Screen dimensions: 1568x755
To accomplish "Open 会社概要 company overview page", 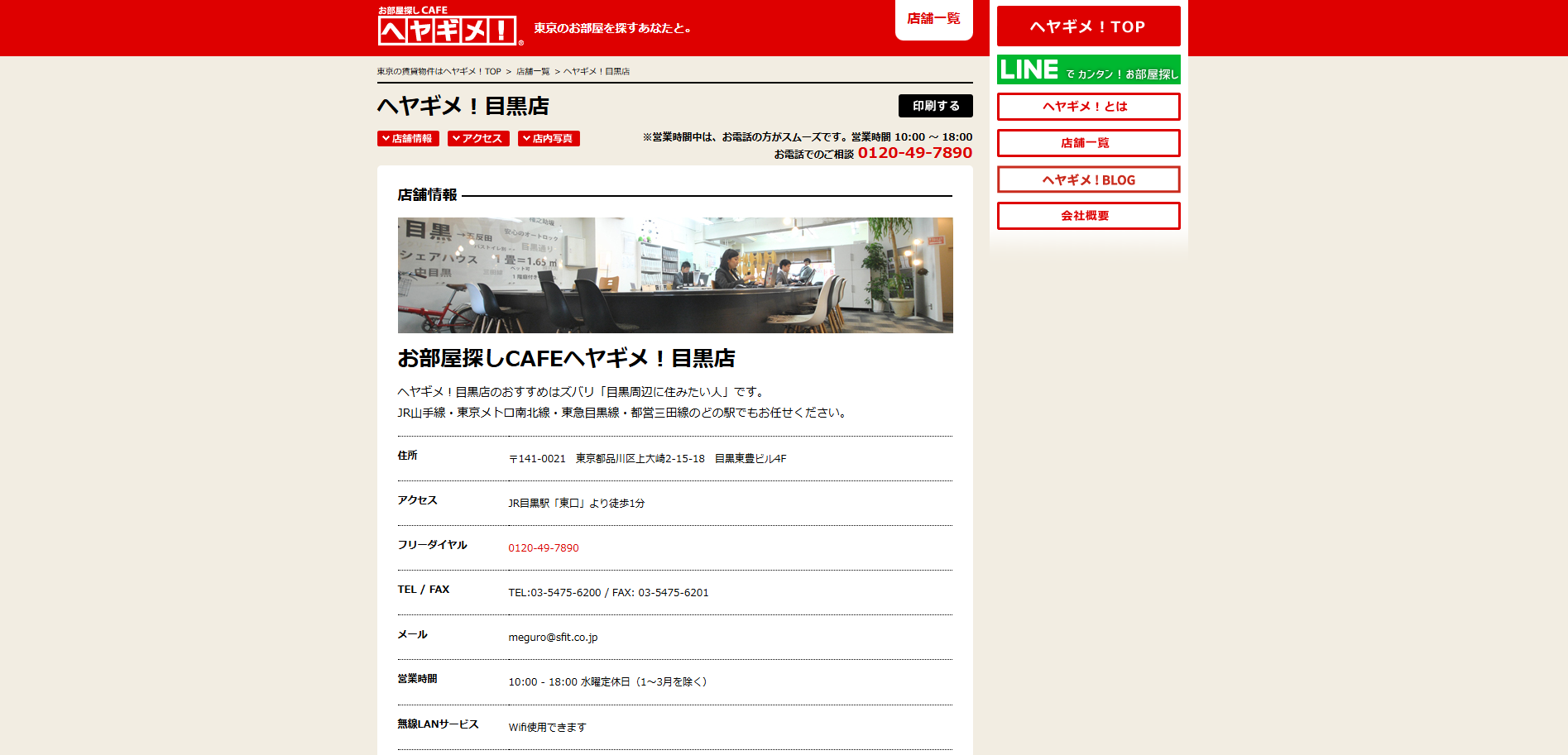I will [x=1088, y=216].
